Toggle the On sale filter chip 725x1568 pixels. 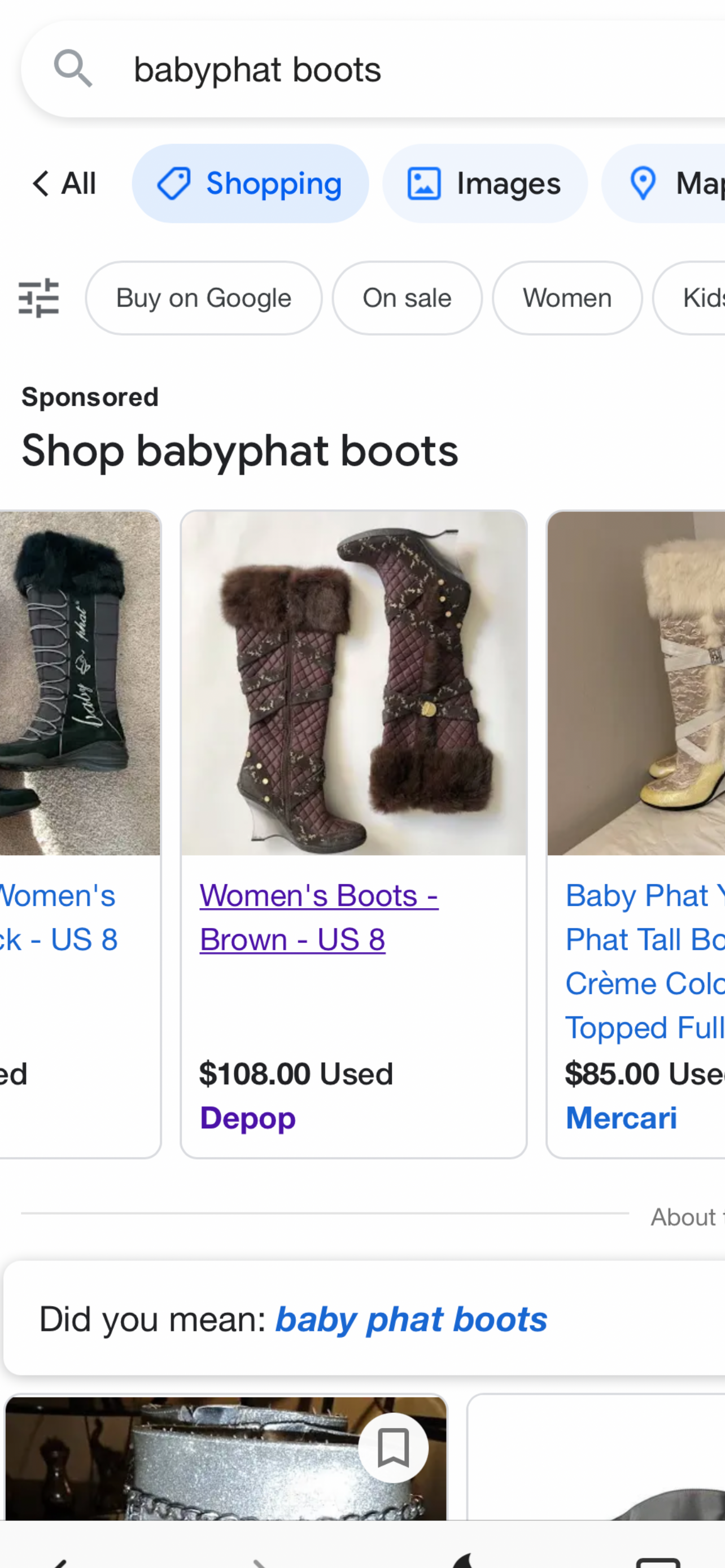coord(406,297)
